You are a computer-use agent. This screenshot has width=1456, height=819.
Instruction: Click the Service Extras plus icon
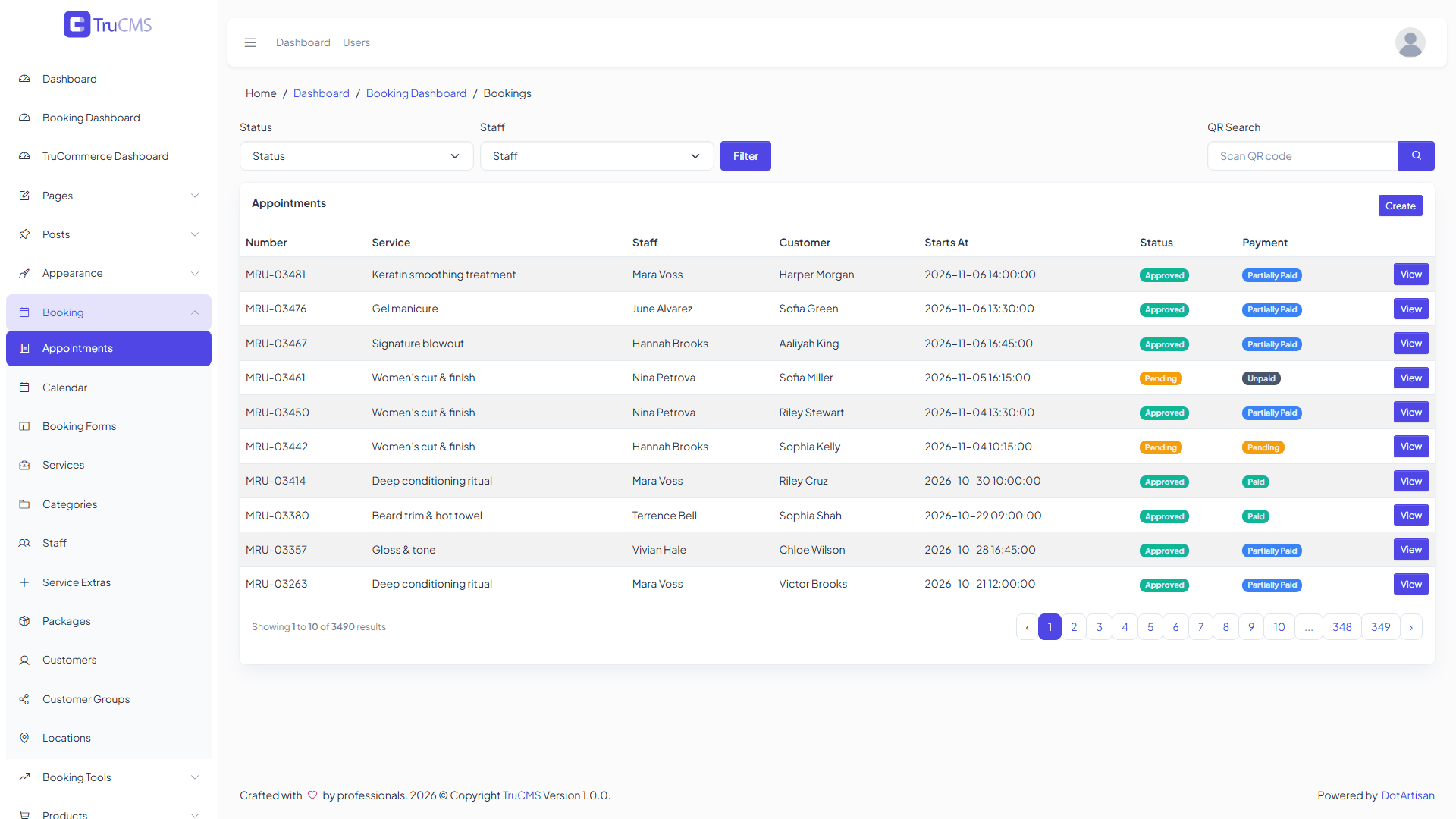click(x=24, y=582)
